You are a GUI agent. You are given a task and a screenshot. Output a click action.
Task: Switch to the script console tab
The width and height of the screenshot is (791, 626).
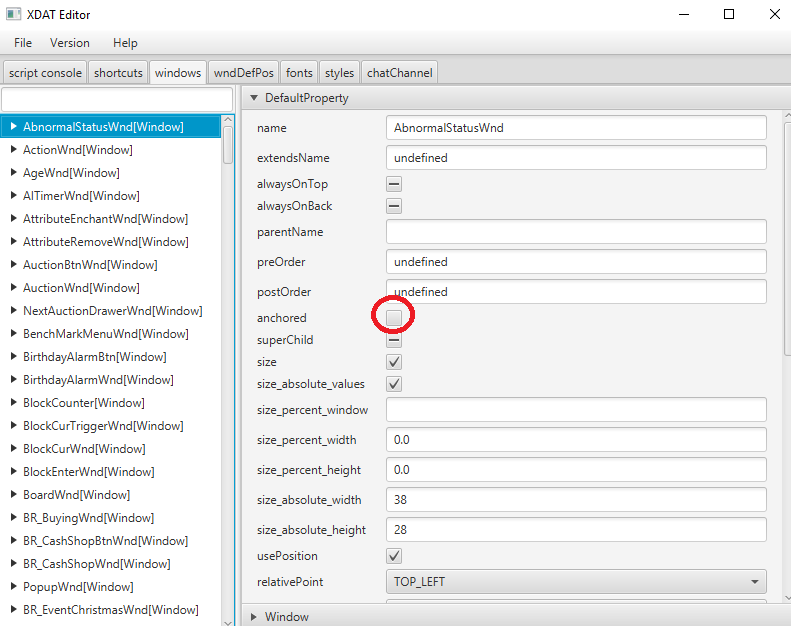(45, 73)
